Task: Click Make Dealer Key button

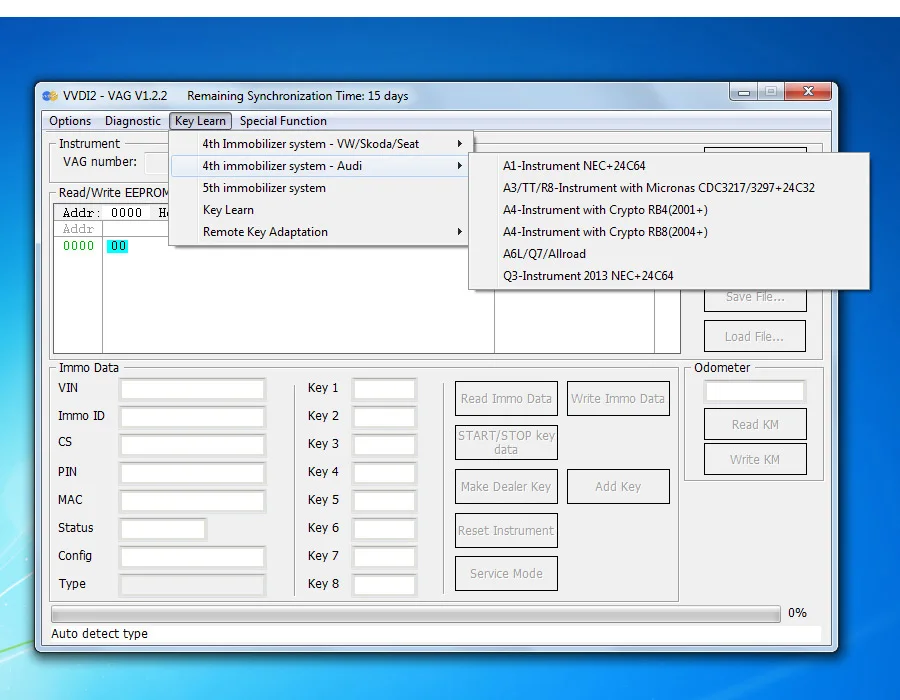Action: tap(506, 487)
